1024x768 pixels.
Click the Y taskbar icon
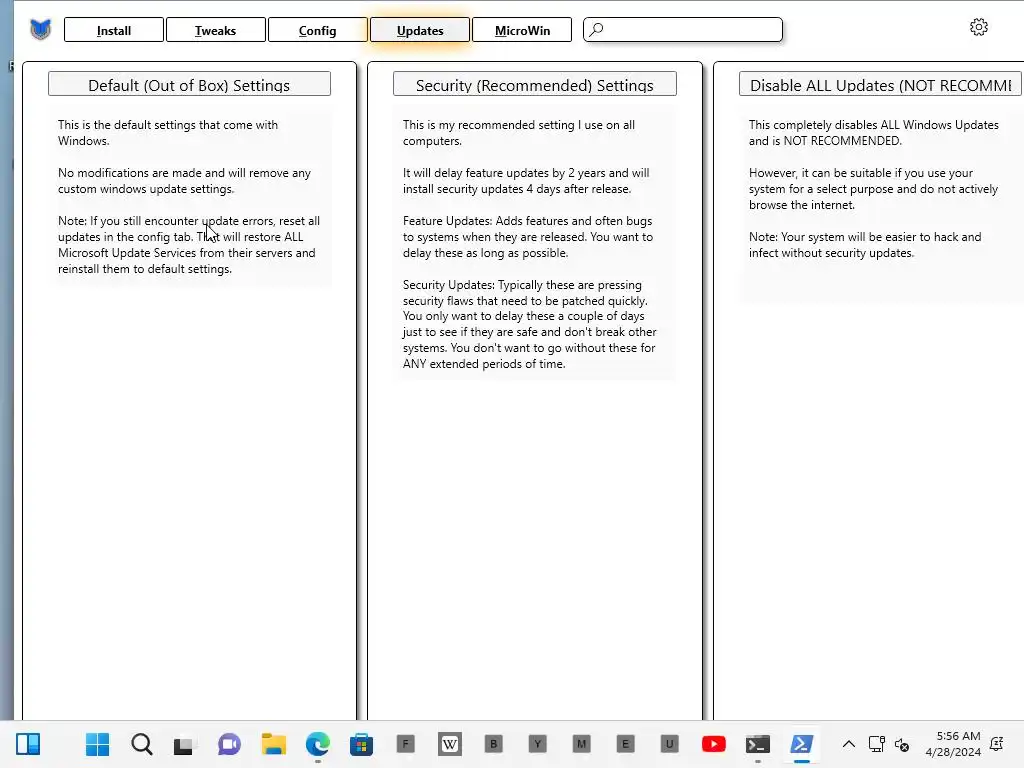pyautogui.click(x=537, y=744)
